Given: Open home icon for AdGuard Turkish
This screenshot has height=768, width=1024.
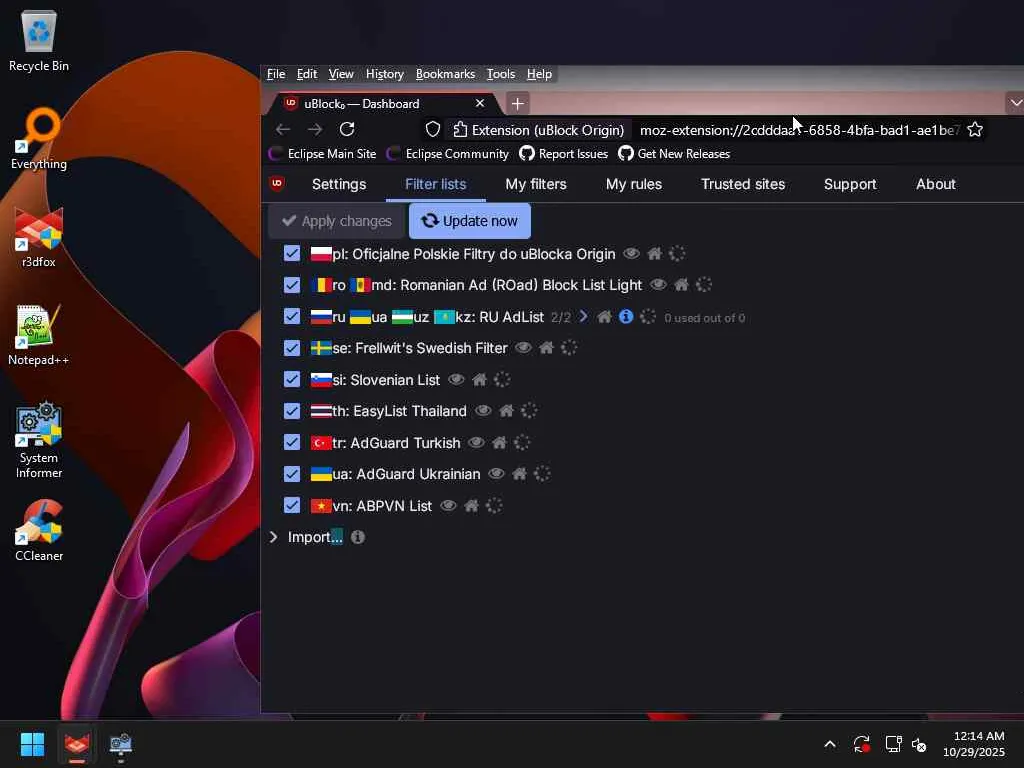Looking at the screenshot, I should coord(500,443).
